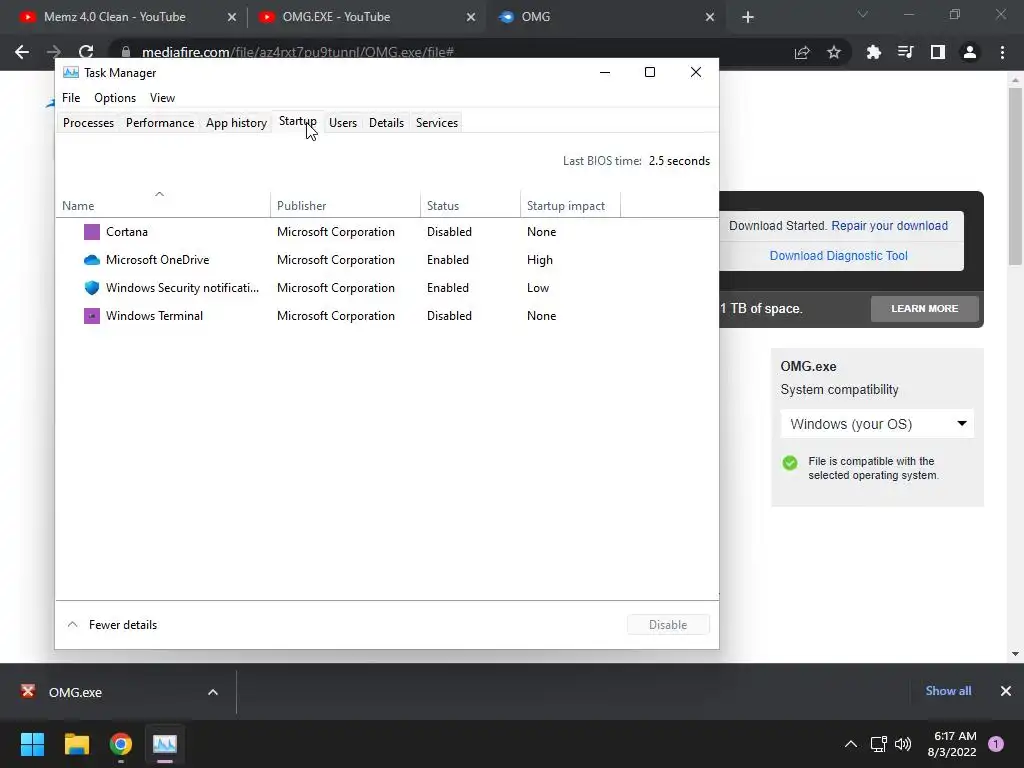Image resolution: width=1024 pixels, height=768 pixels.
Task: Switch to the Details tab
Action: tap(386, 123)
